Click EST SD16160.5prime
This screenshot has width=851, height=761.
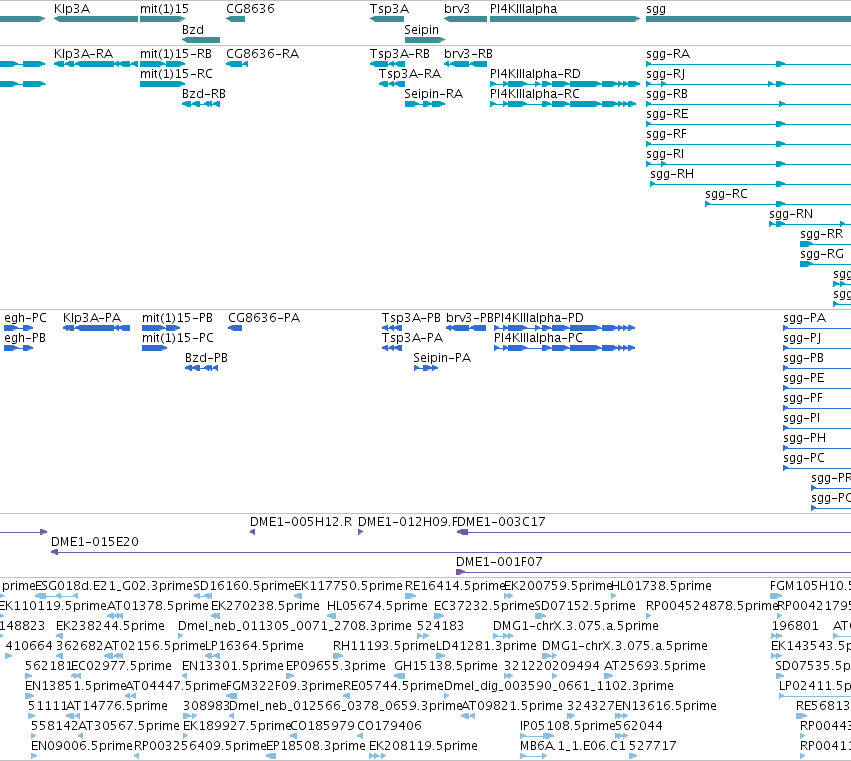[x=243, y=586]
